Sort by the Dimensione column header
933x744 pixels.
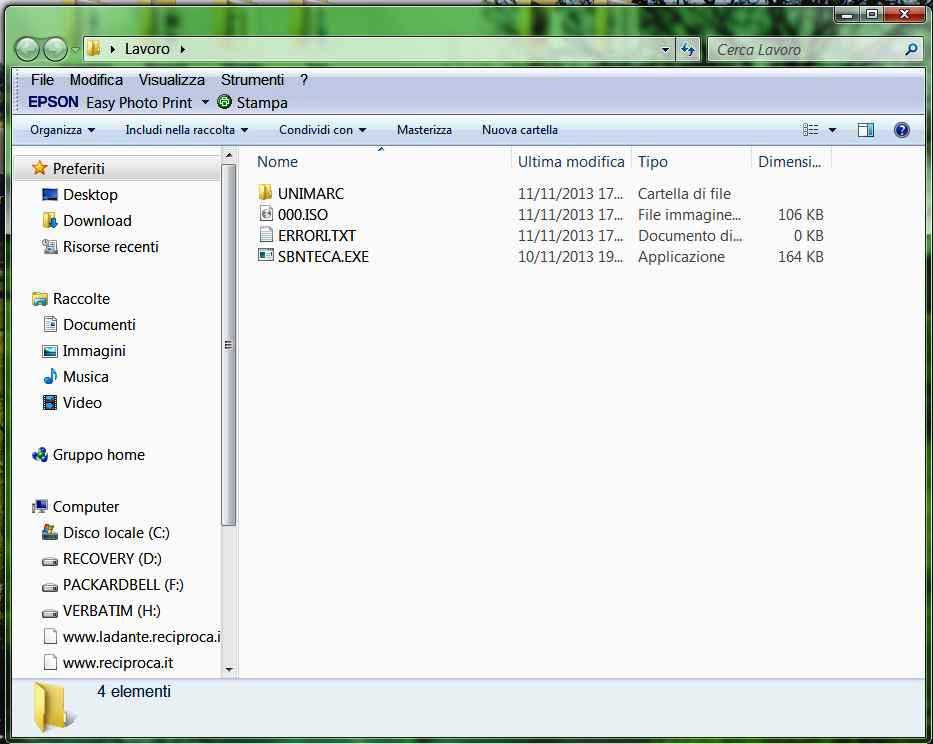coord(791,161)
